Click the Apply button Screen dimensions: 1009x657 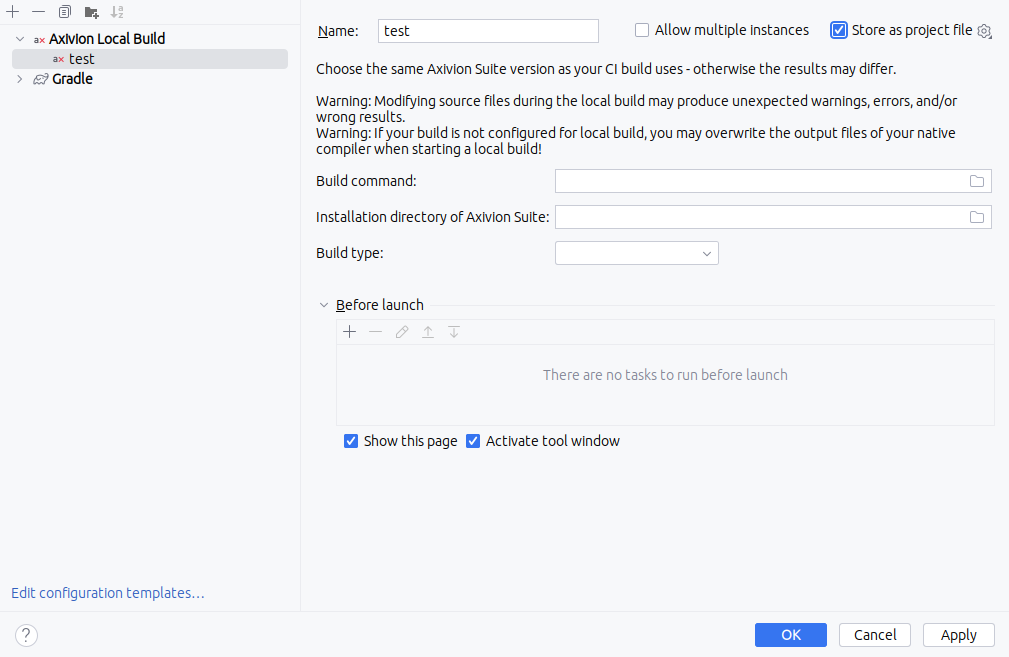pyautogui.click(x=958, y=635)
